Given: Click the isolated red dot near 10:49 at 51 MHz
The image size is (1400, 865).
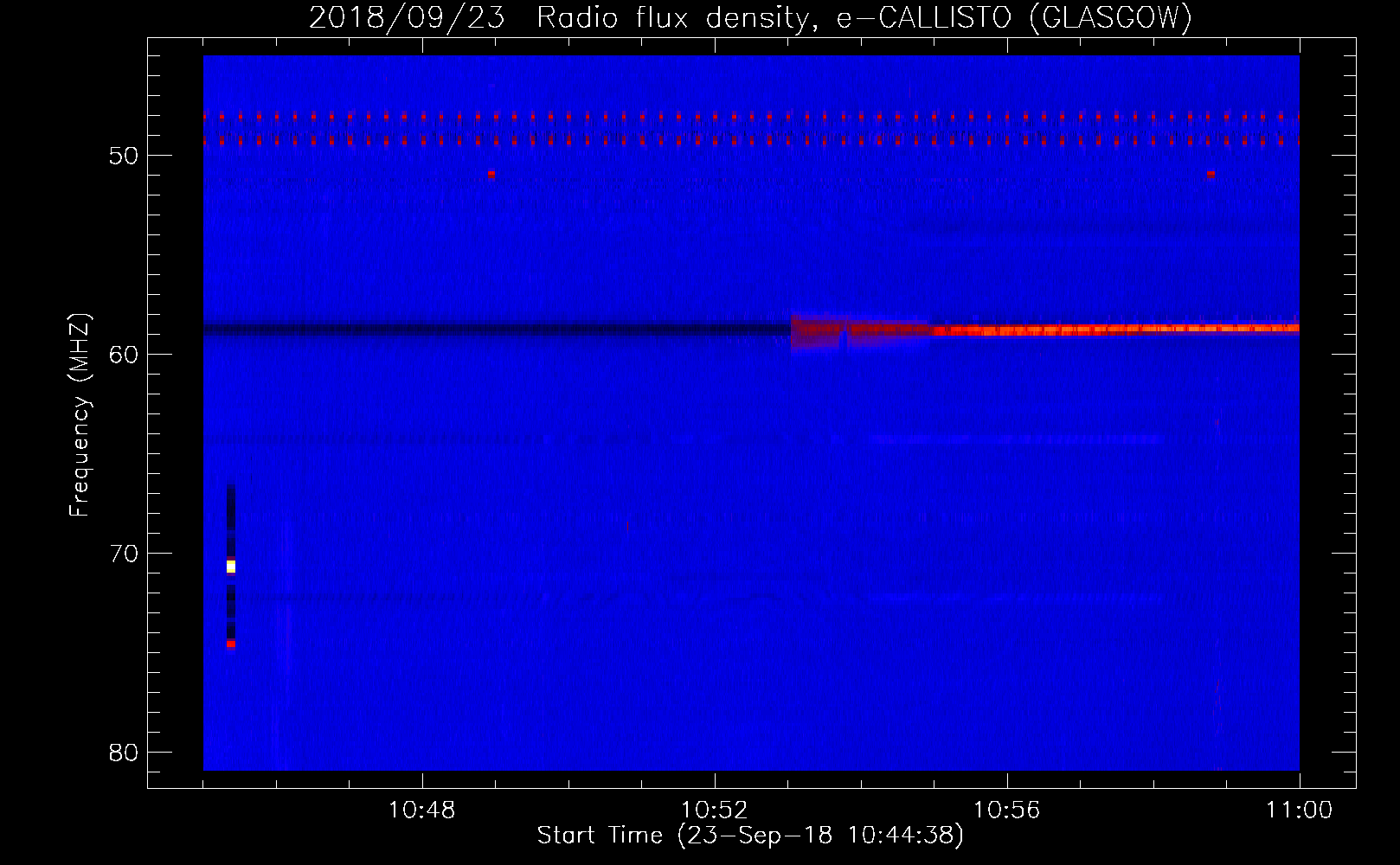Looking at the screenshot, I should click(491, 174).
